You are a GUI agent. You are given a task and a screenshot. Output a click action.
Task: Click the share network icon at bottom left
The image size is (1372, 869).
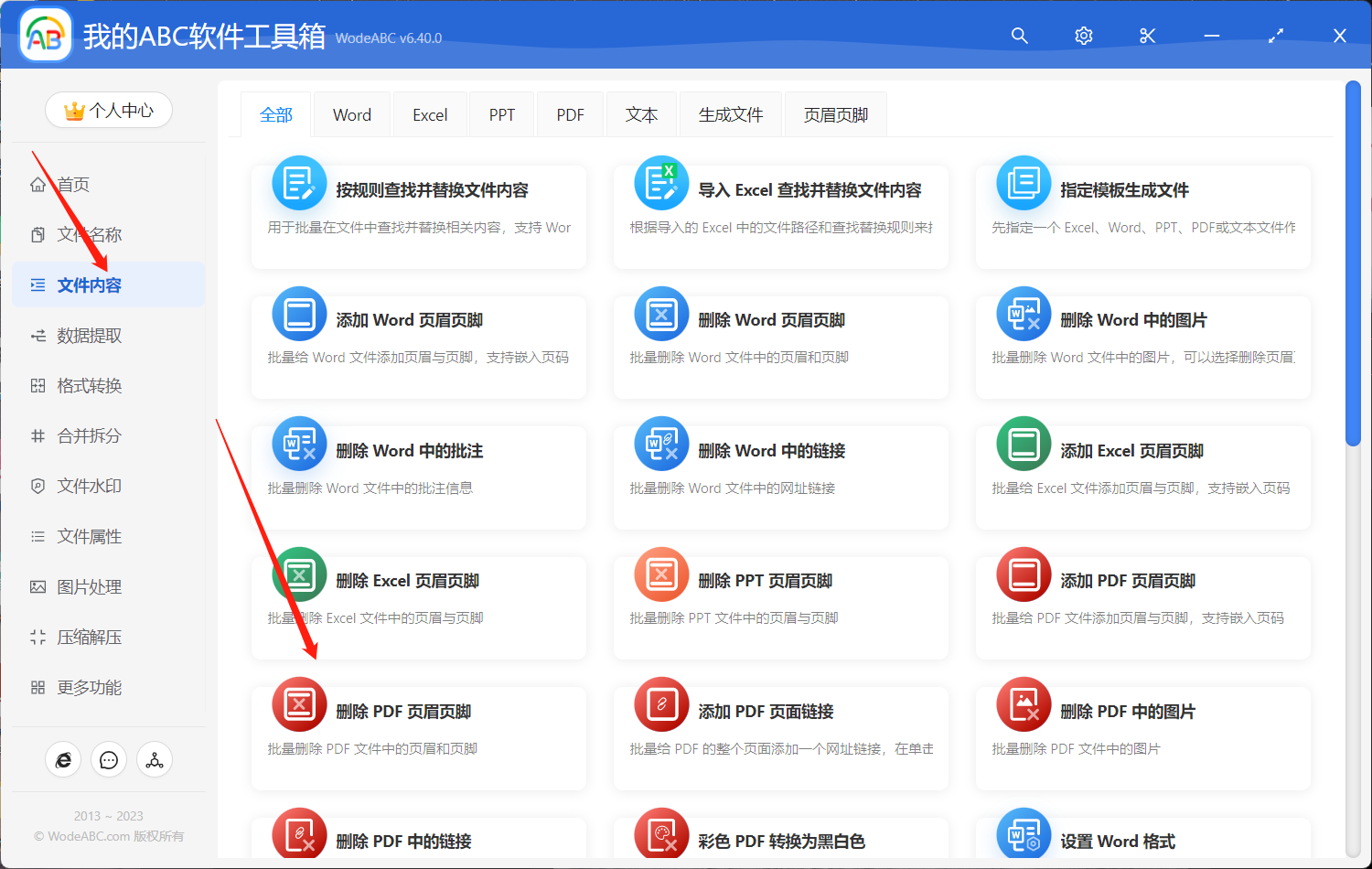click(155, 759)
